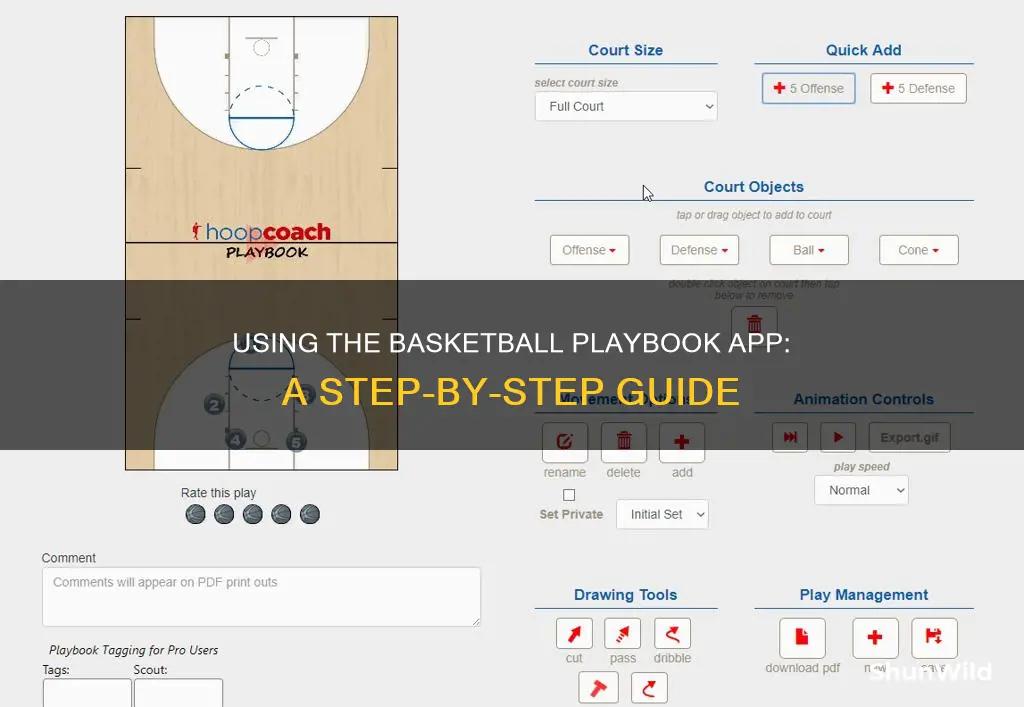Select the T-shaped screen drawing tool
Screen dimensions: 1024x707
[x=598, y=688]
